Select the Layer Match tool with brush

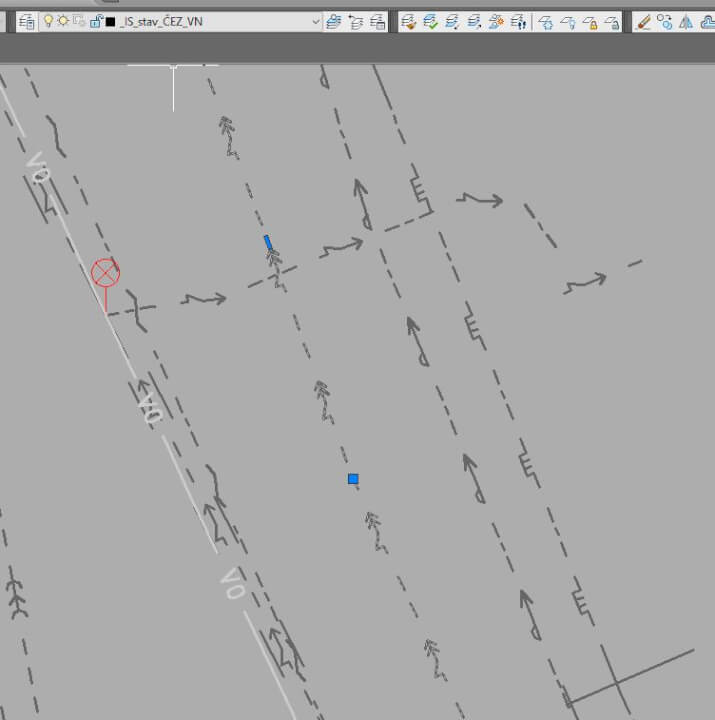[408, 21]
